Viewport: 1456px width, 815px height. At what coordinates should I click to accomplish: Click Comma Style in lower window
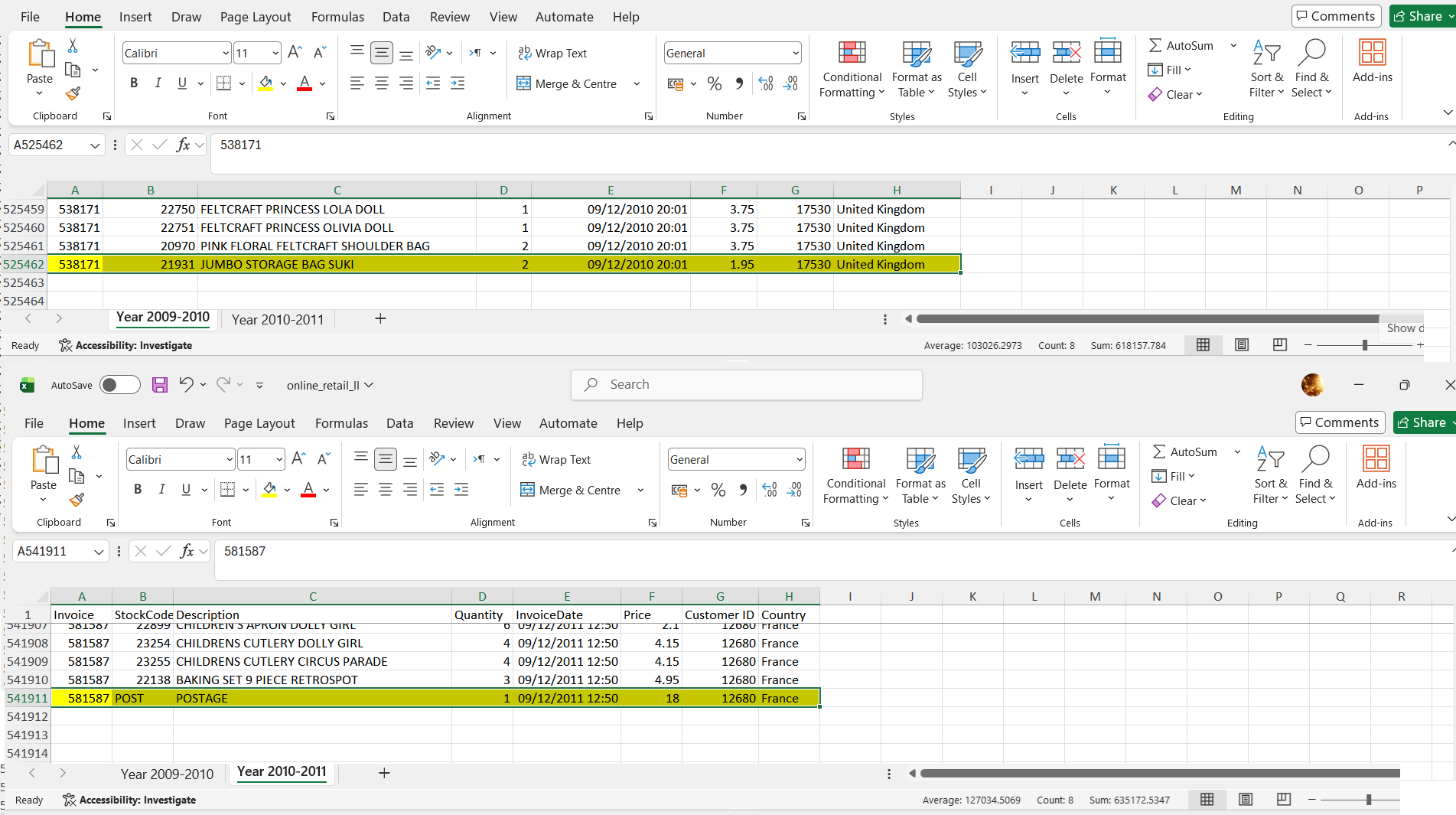coord(743,490)
